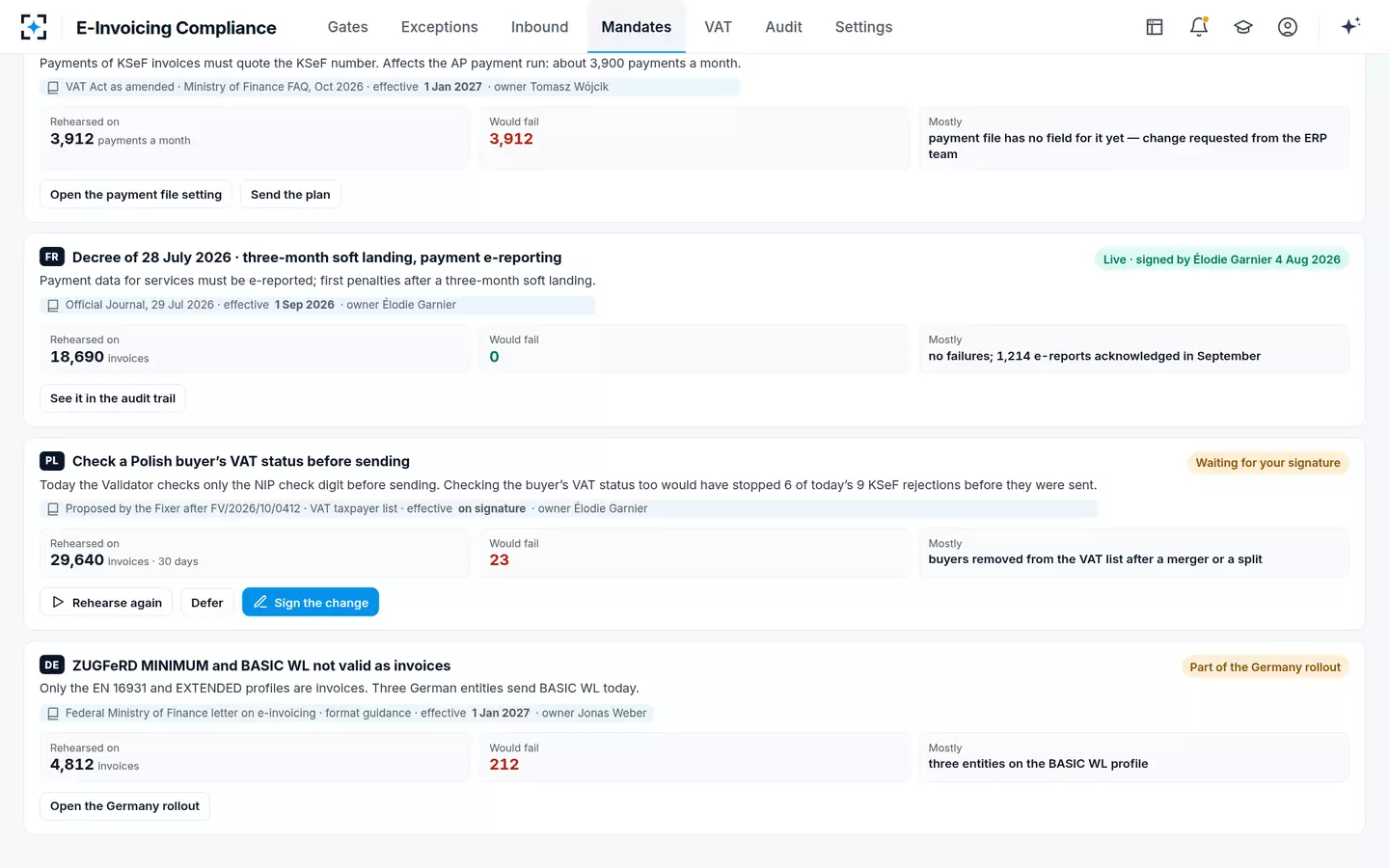Click the book icon beside Official Journal source
Image resolution: width=1389 pixels, height=868 pixels.
coord(53,306)
